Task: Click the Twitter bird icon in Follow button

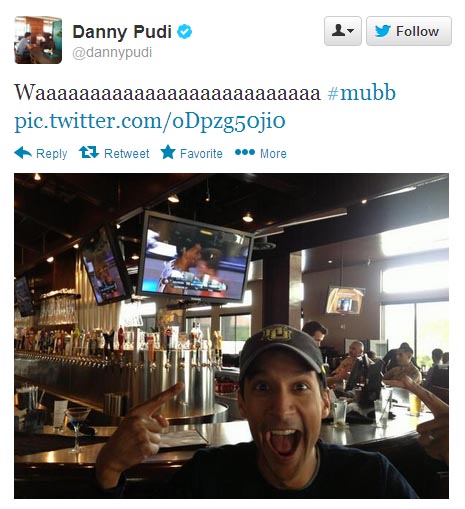Action: 382,31
